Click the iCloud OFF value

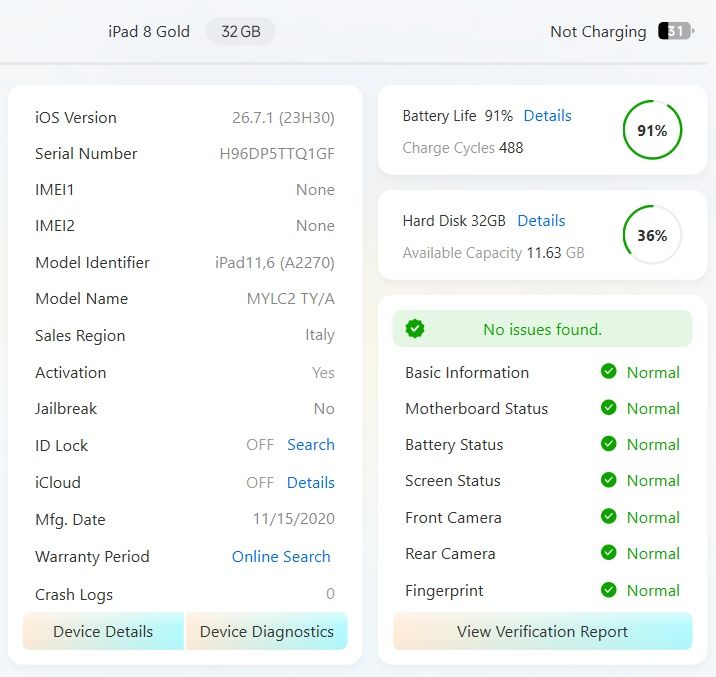click(260, 483)
